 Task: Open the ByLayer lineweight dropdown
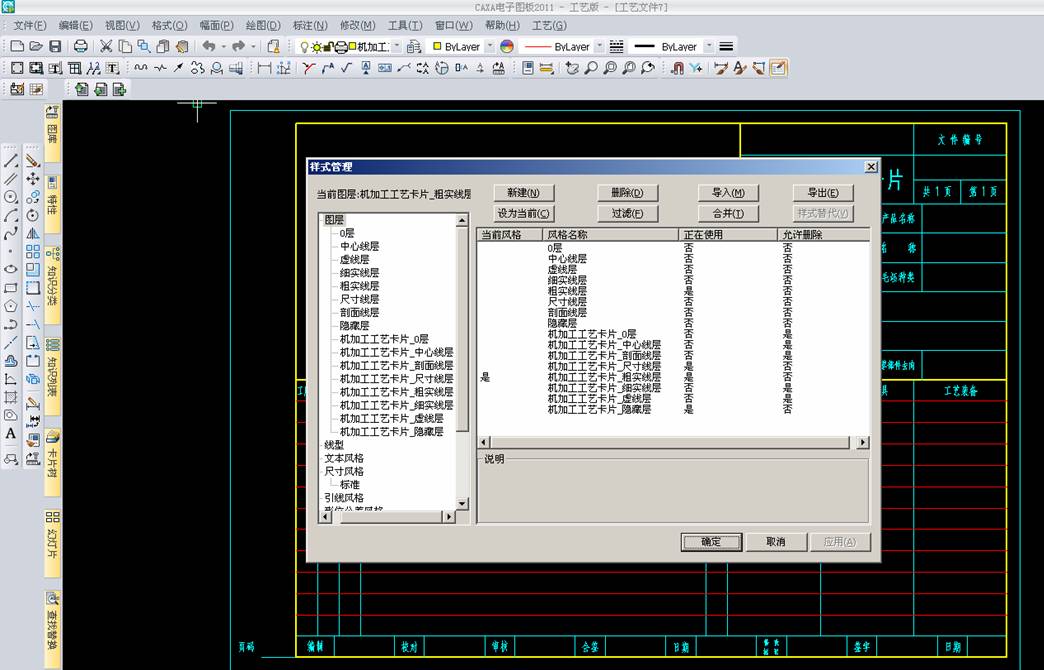(x=709, y=46)
